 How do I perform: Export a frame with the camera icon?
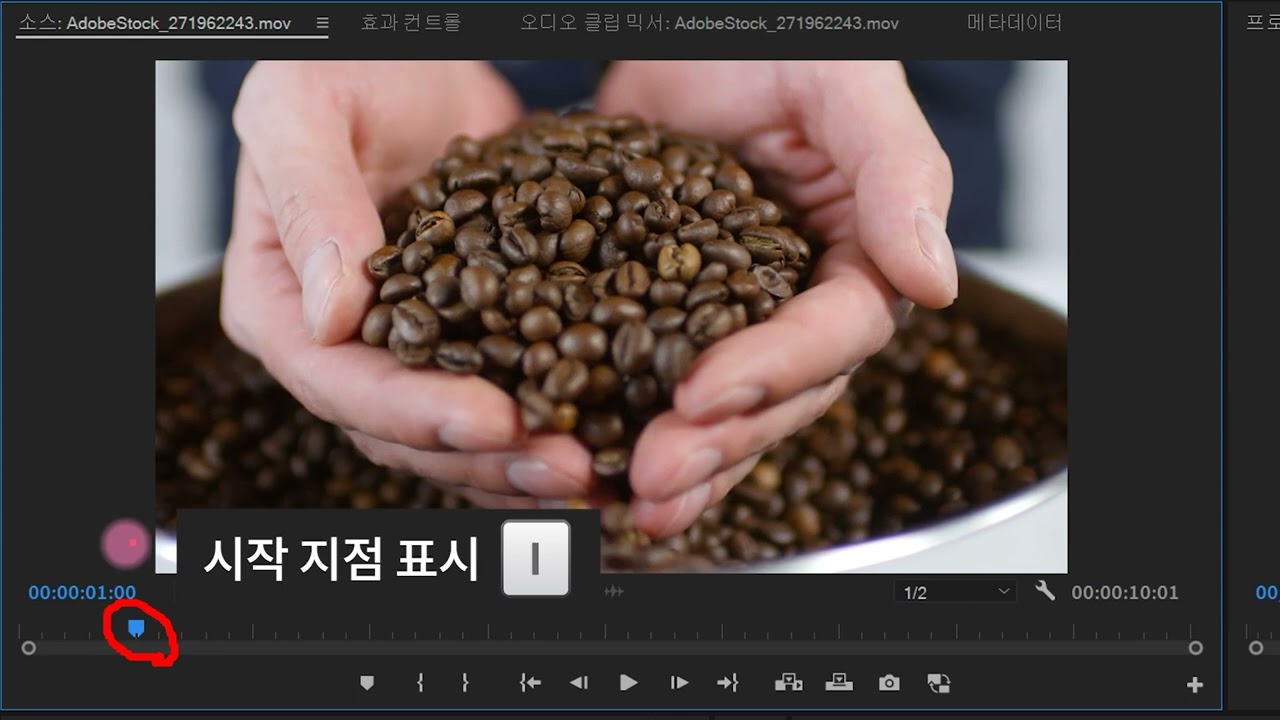click(x=889, y=682)
